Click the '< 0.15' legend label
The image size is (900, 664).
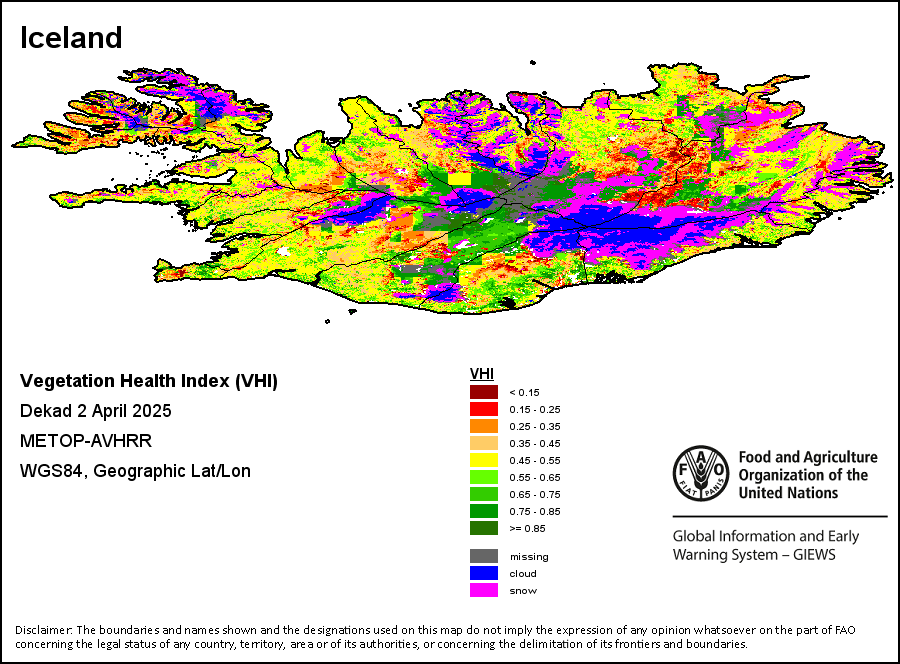(525, 393)
